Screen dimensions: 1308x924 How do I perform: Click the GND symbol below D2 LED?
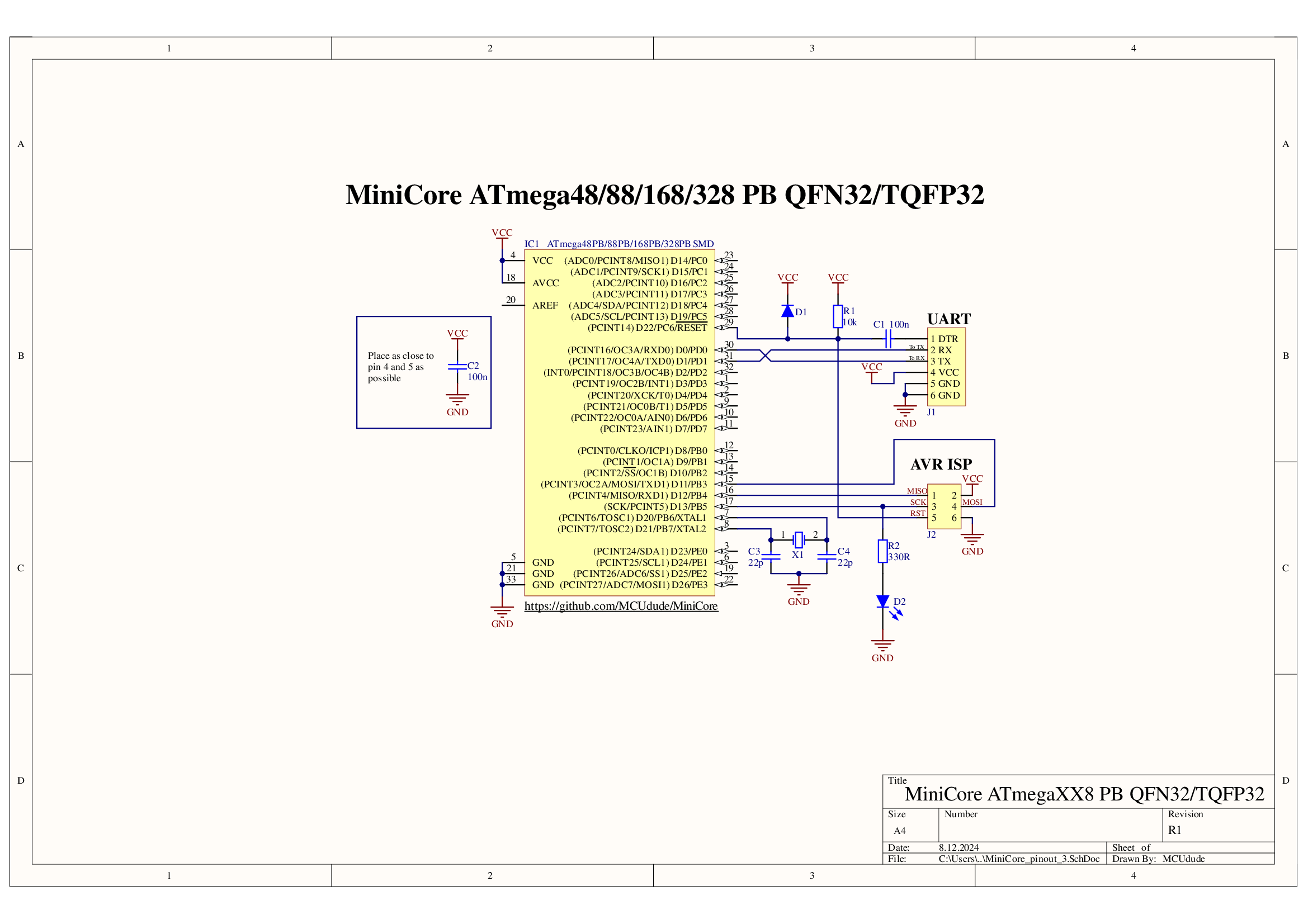[882, 645]
